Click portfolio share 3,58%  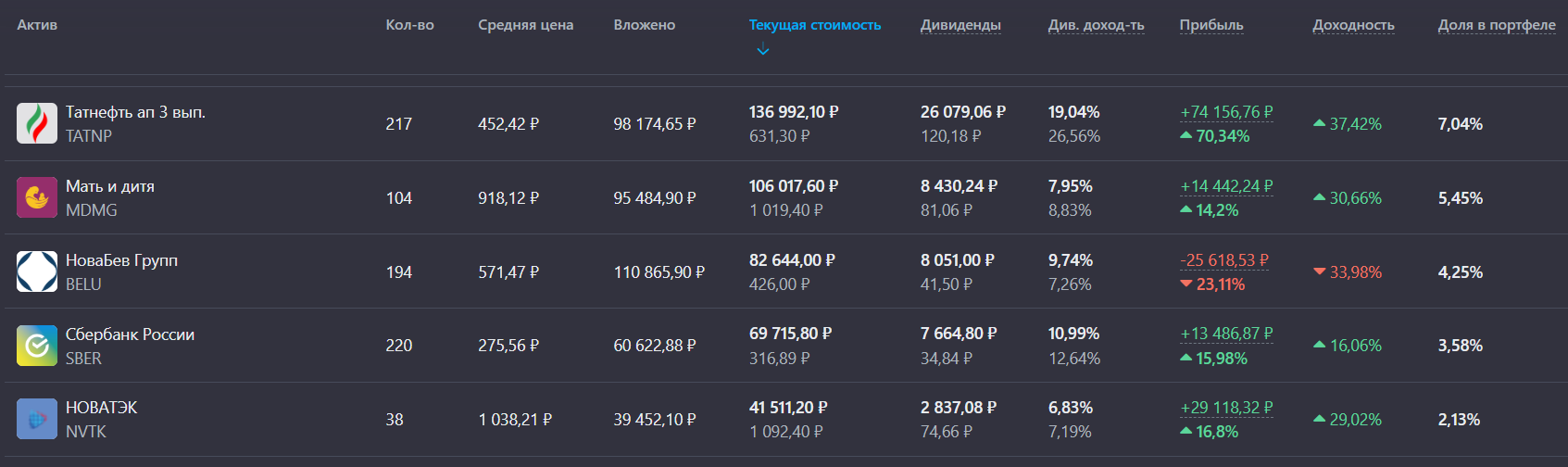click(1461, 346)
